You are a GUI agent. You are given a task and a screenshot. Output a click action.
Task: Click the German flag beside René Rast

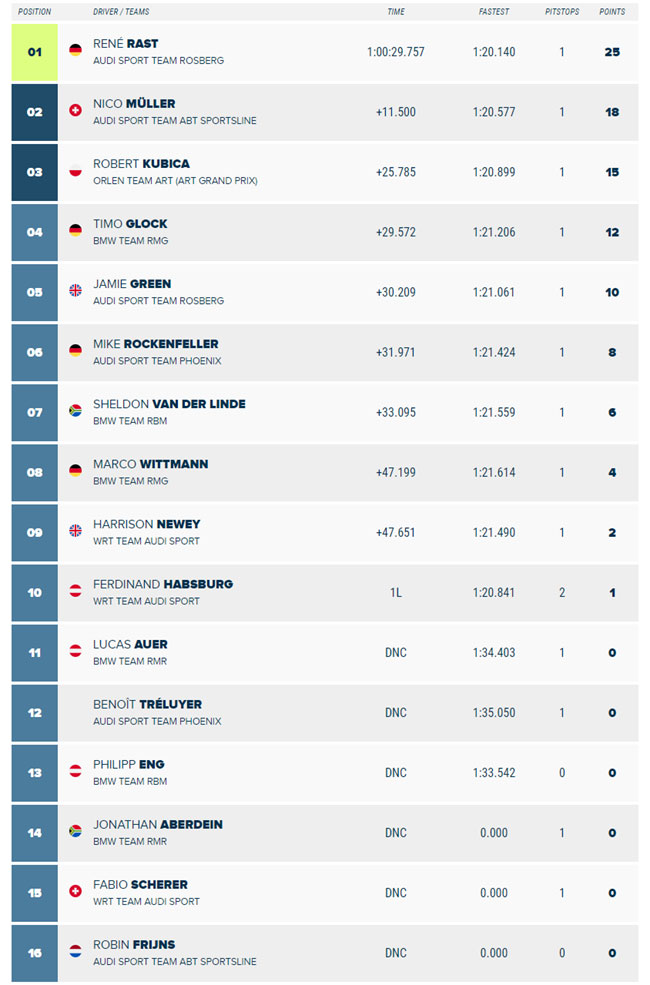(75, 50)
